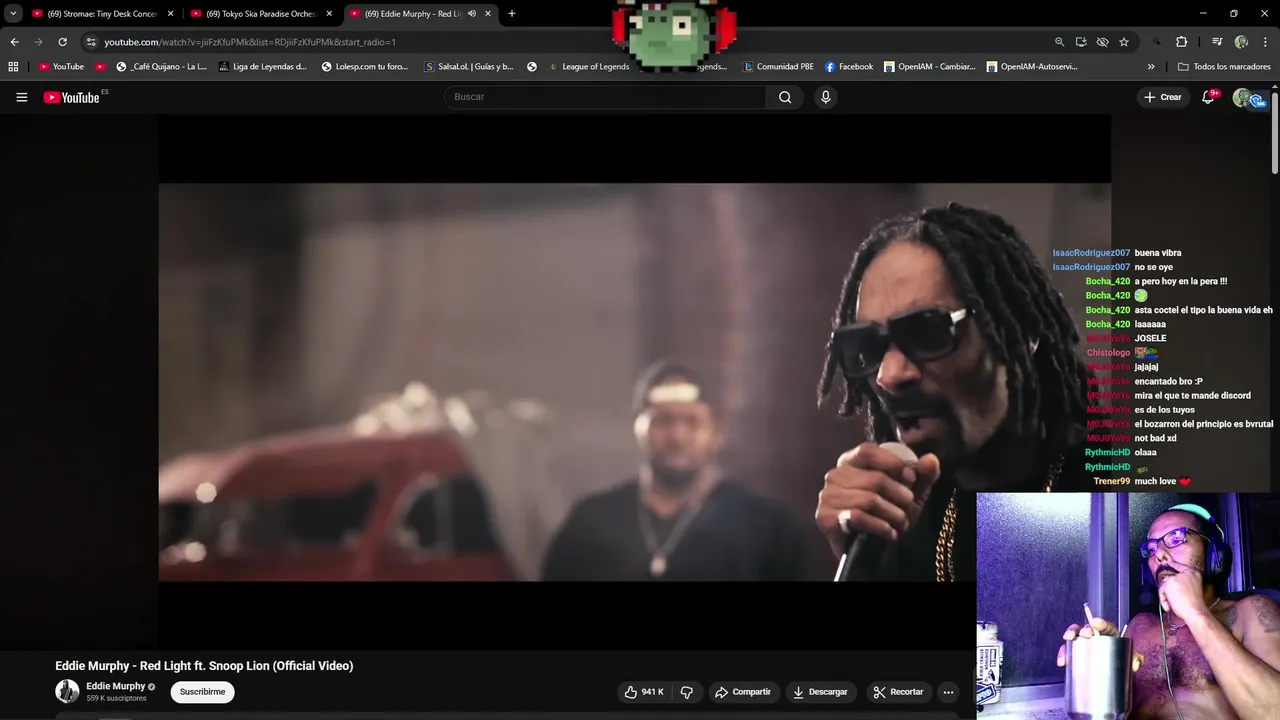This screenshot has height=720, width=1280.
Task: Download the video with Descargar
Action: 820,692
